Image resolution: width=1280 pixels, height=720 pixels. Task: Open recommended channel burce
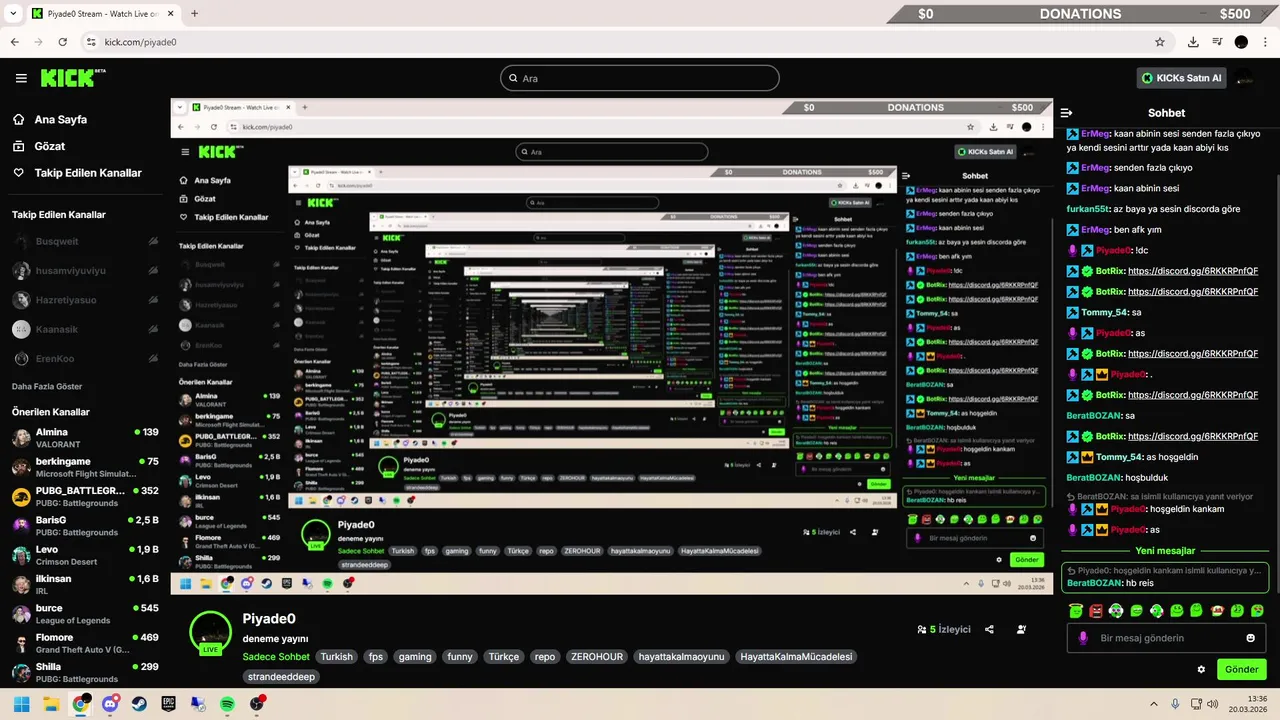85,613
